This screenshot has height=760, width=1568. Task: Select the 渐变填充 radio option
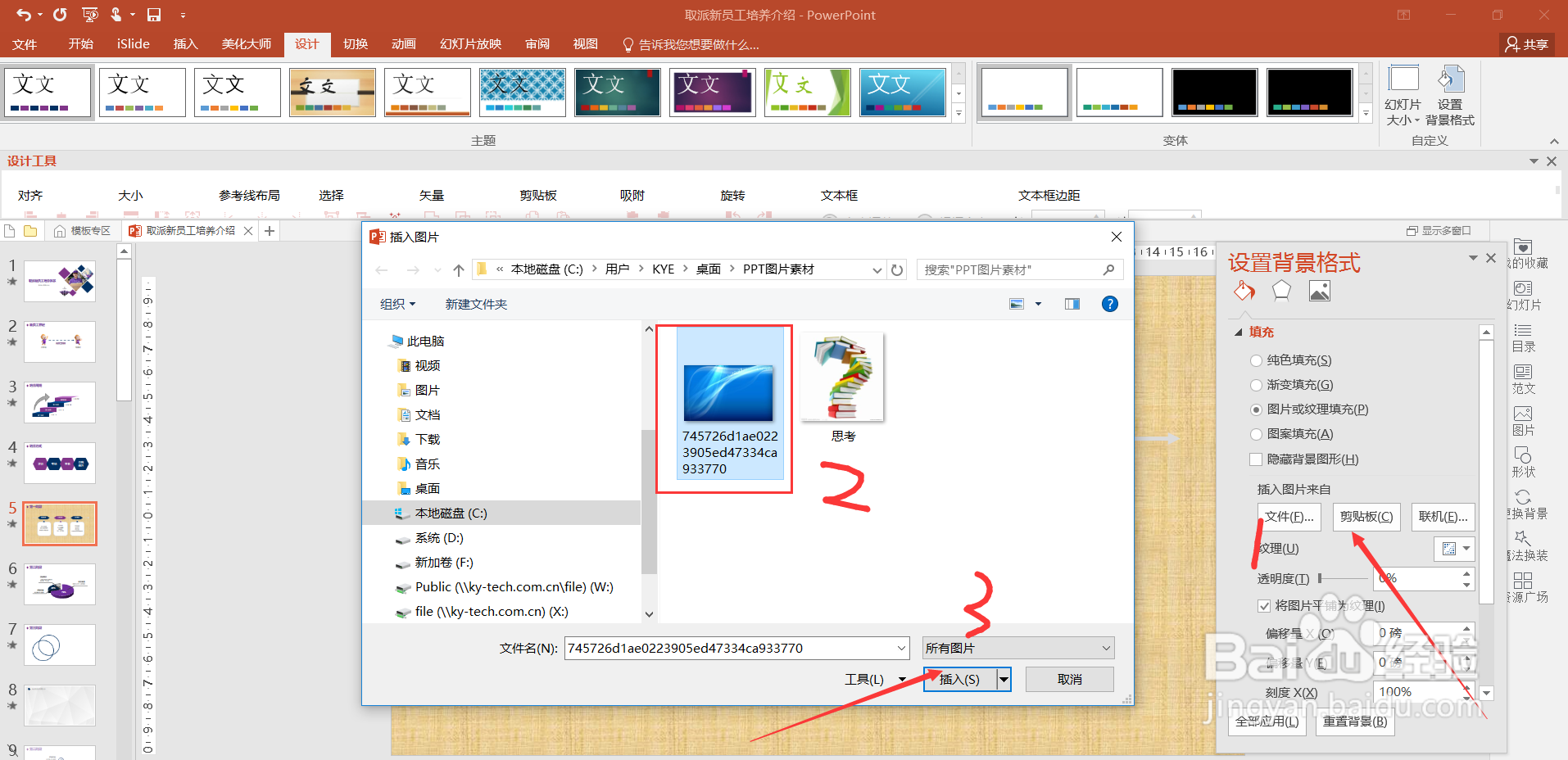click(x=1256, y=385)
